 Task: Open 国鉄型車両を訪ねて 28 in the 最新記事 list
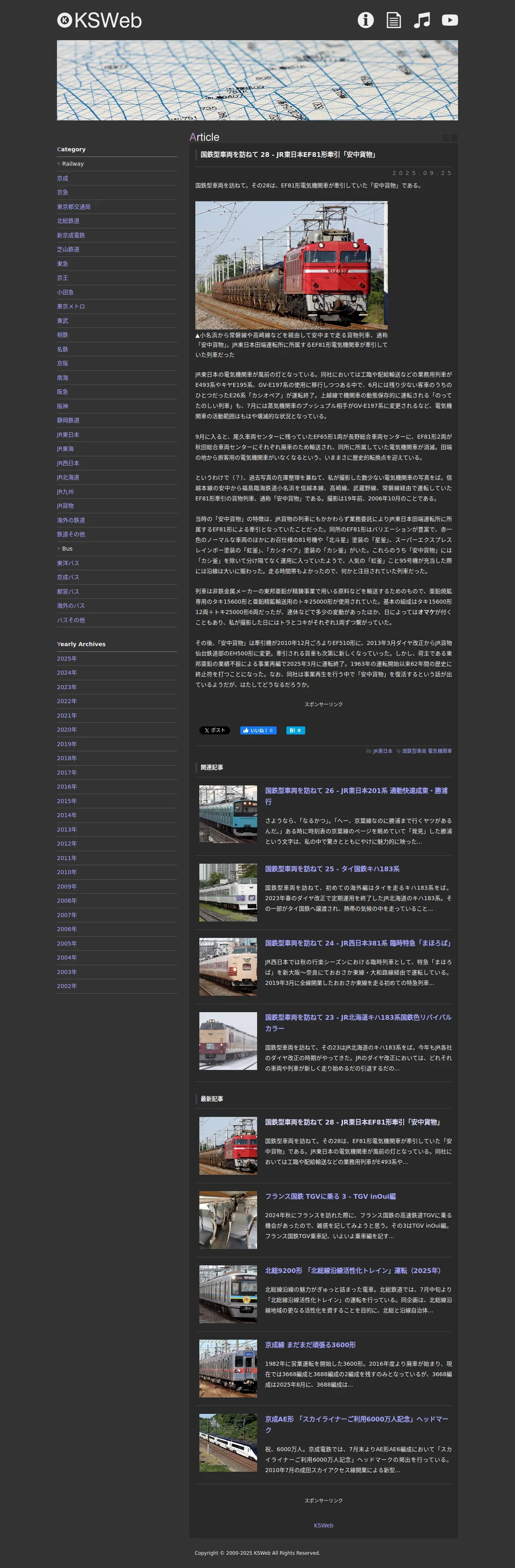[353, 1122]
